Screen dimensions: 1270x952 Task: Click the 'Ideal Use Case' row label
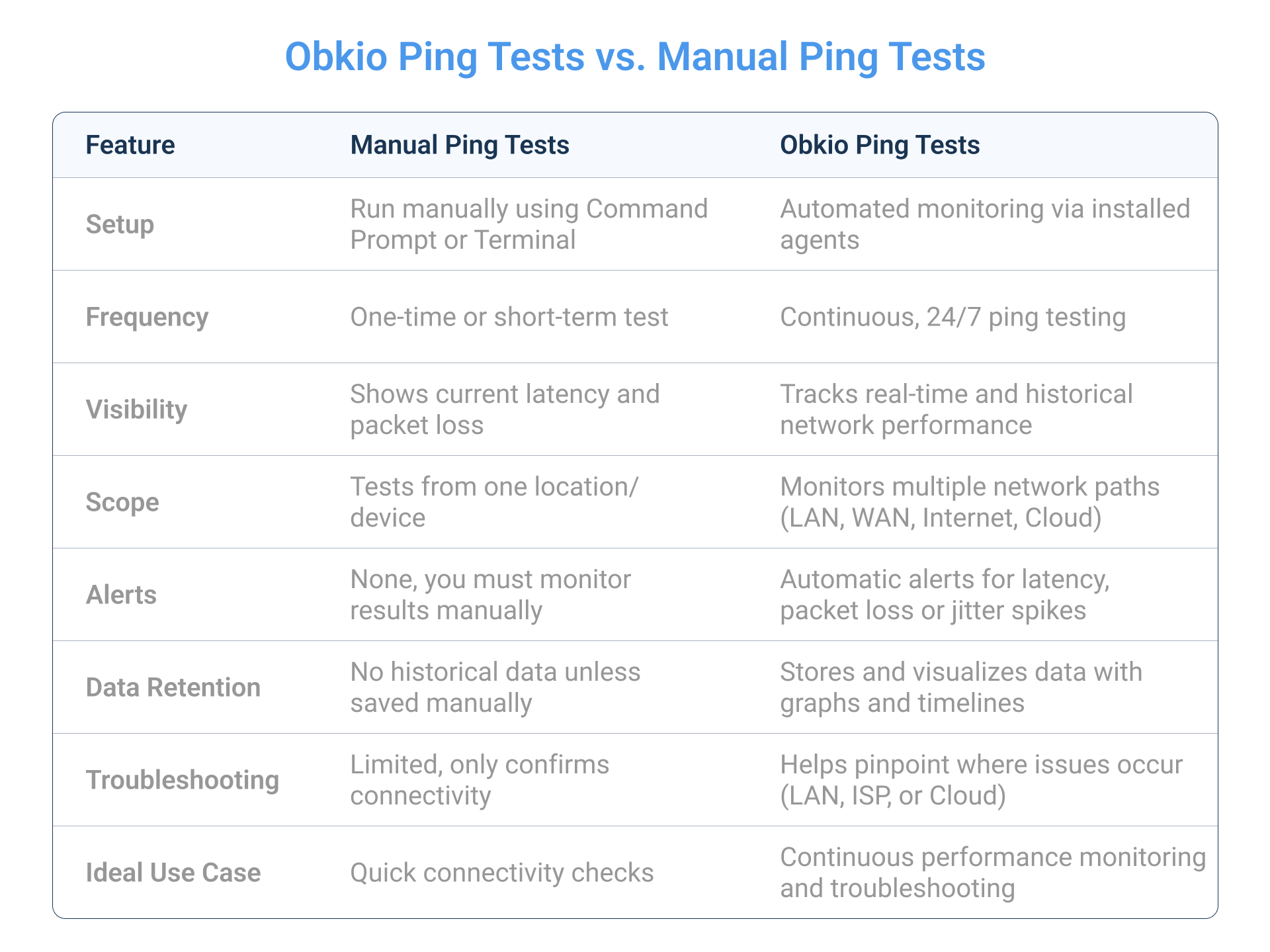173,873
